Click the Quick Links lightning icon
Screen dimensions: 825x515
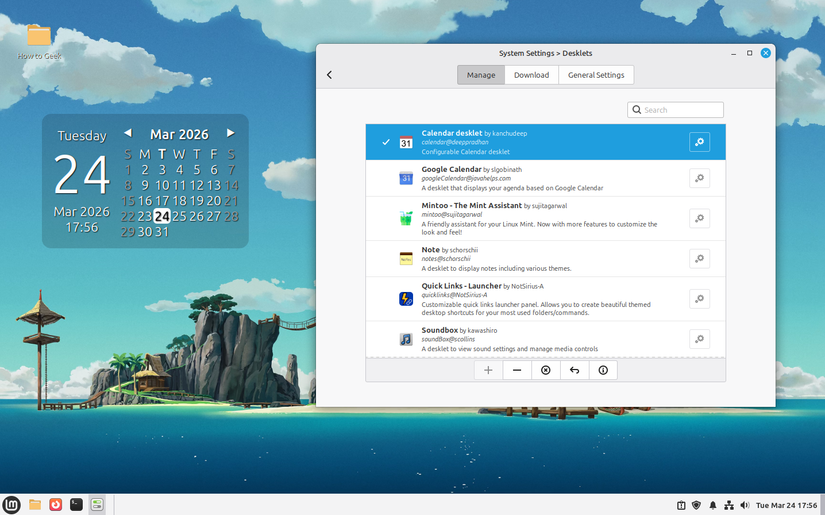point(406,299)
